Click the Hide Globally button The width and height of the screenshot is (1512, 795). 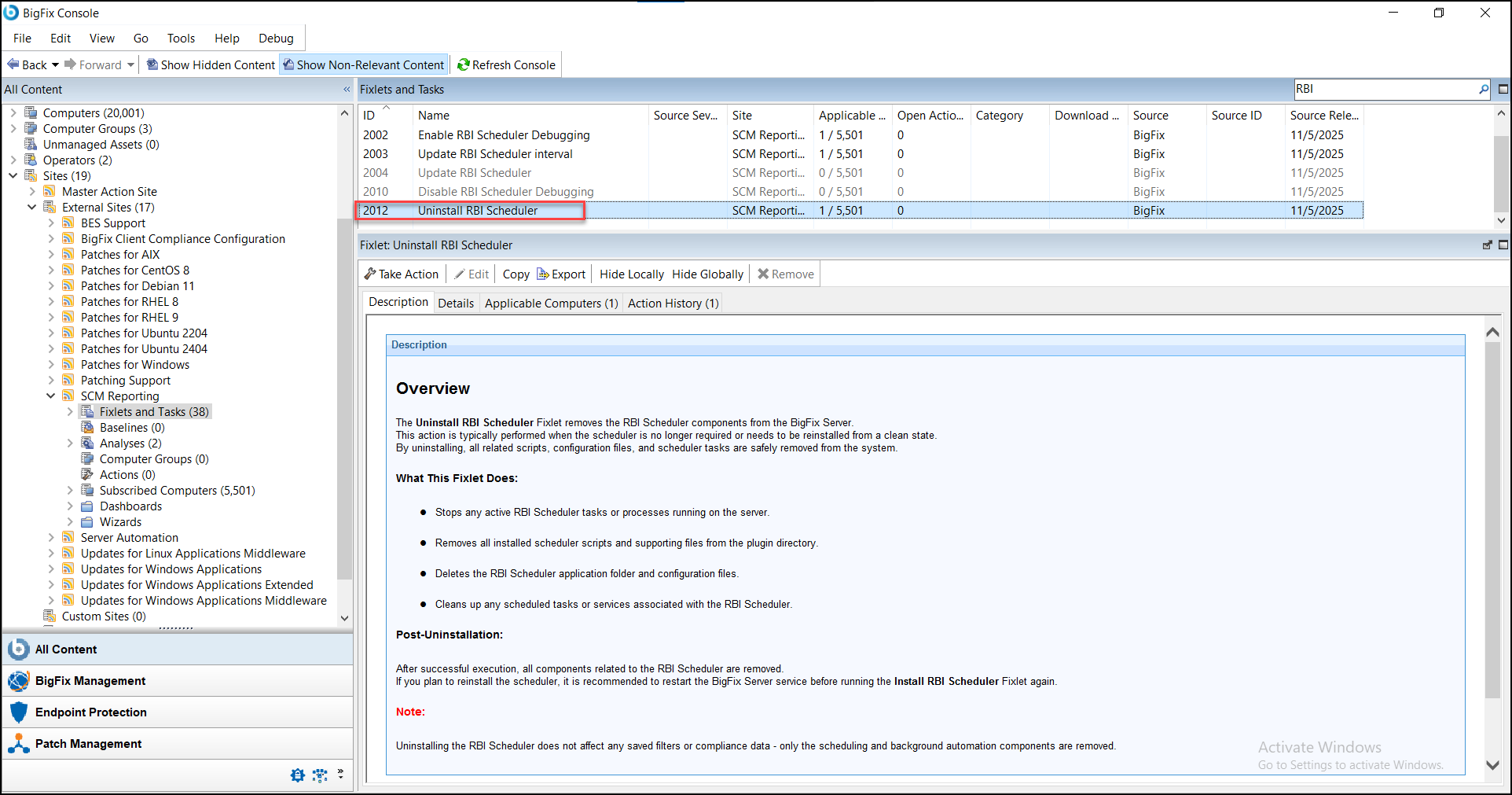point(706,274)
